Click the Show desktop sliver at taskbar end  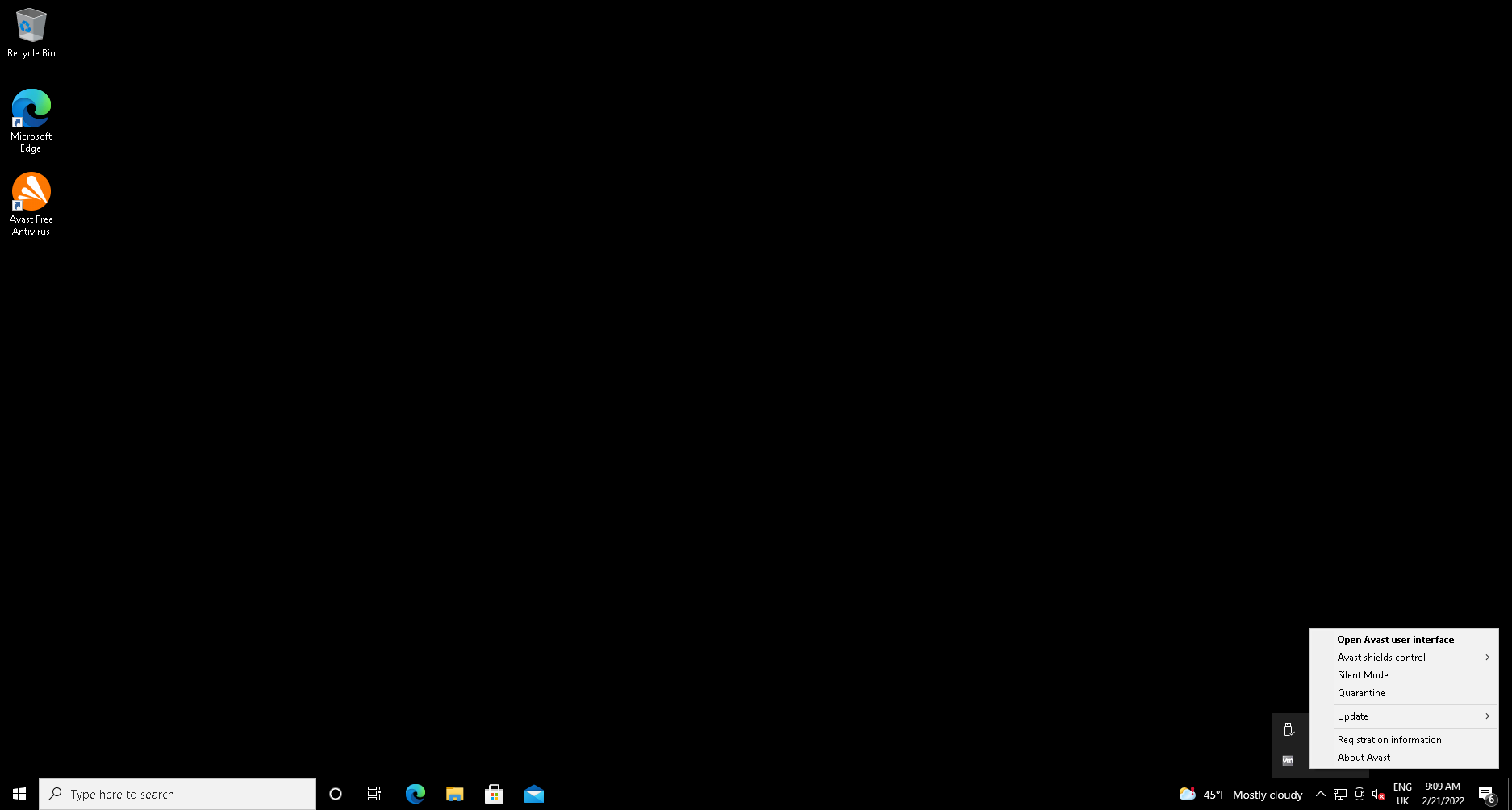(x=1510, y=794)
